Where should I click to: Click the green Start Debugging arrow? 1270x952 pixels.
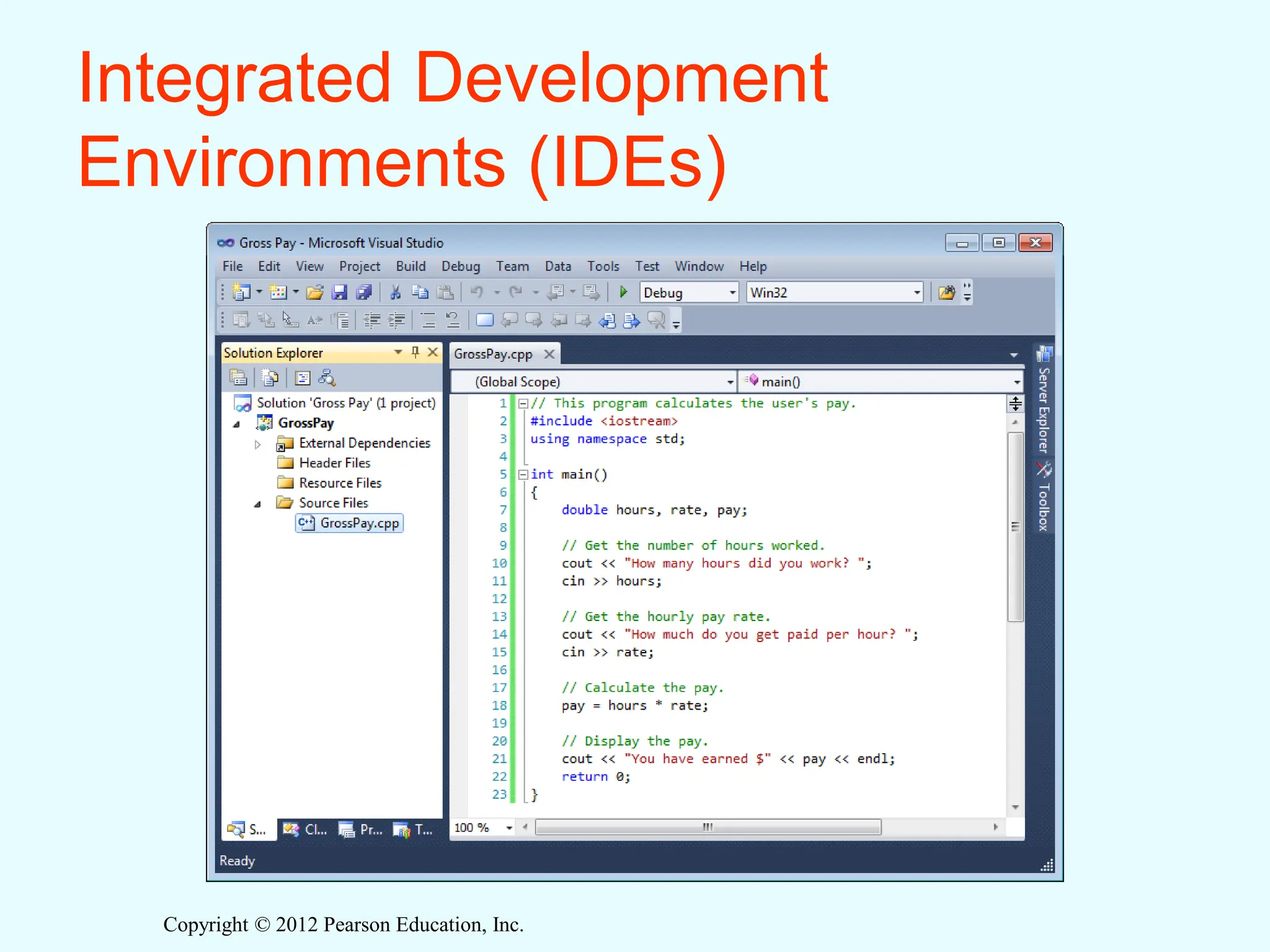tap(623, 292)
